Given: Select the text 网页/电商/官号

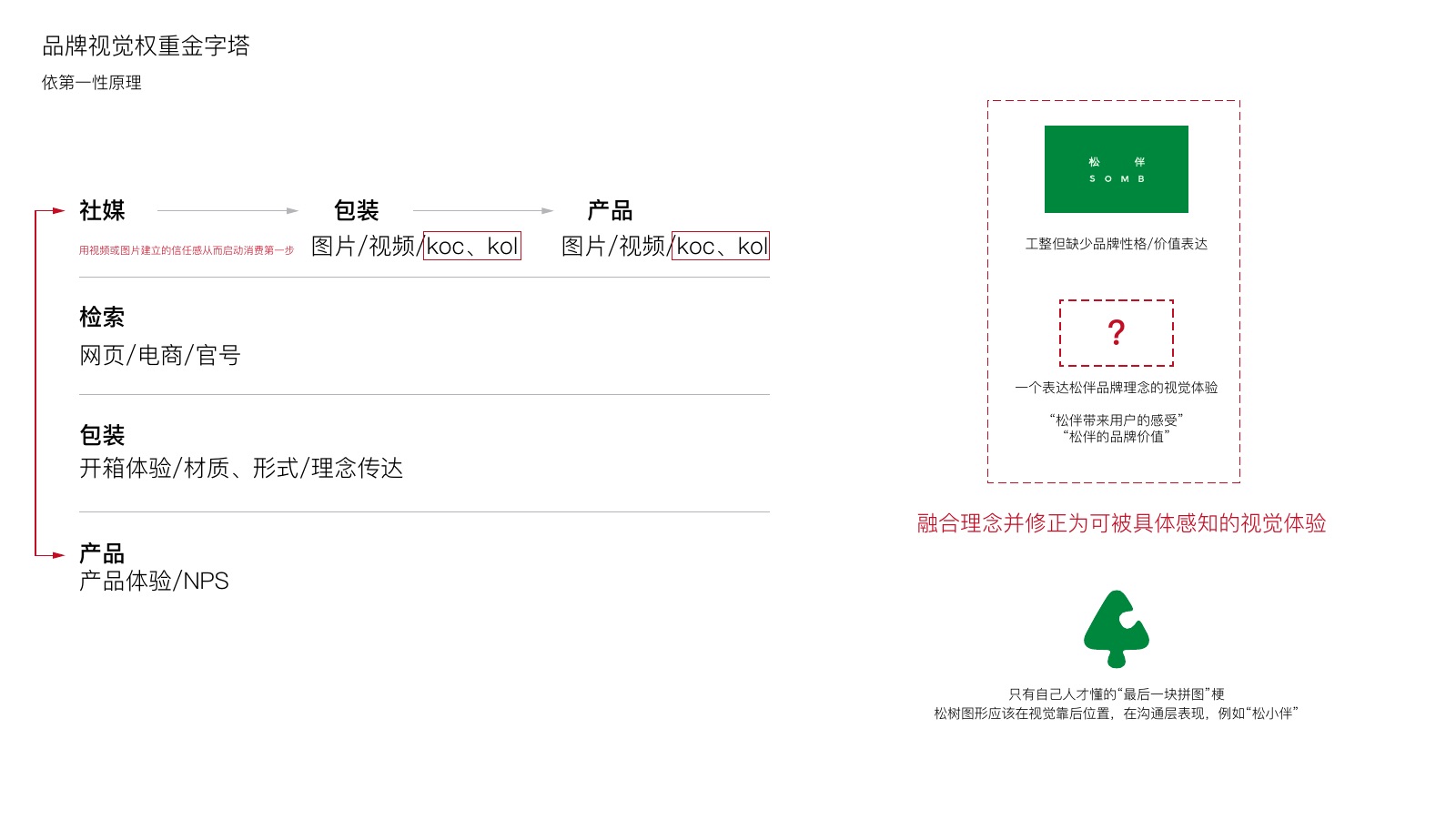Looking at the screenshot, I should [160, 355].
